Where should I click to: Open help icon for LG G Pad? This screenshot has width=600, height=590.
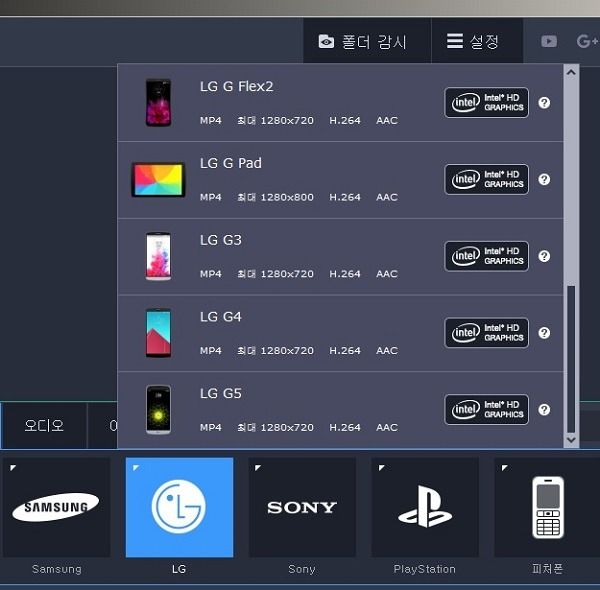pyautogui.click(x=544, y=179)
